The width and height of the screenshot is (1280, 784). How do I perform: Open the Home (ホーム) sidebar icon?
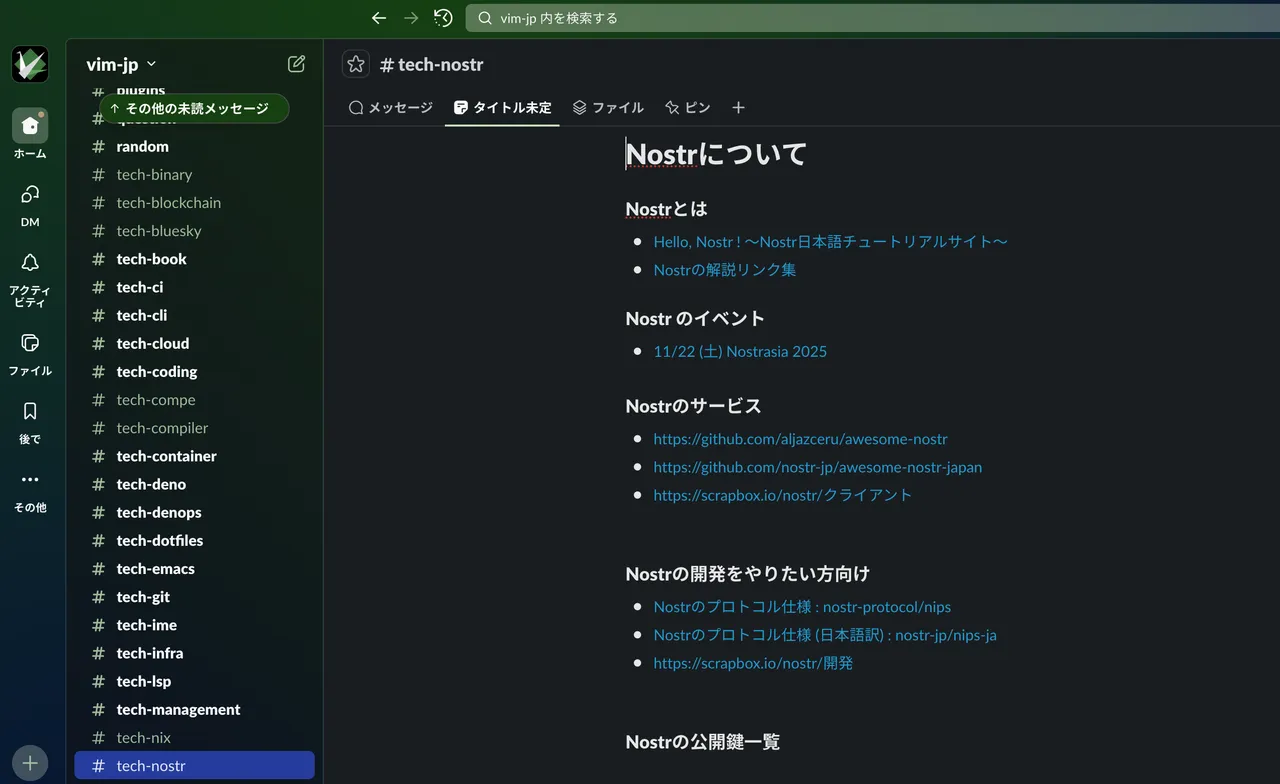30,126
